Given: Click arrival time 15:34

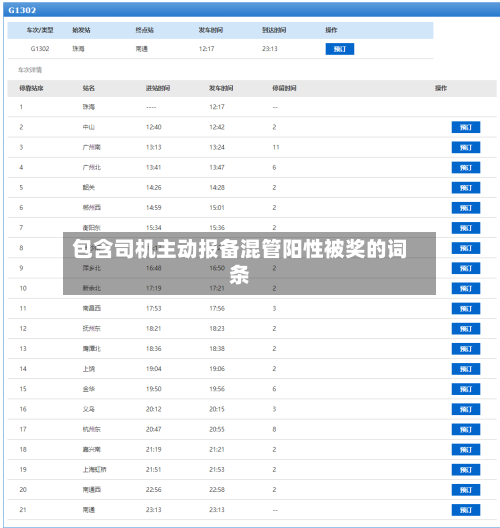Looking at the screenshot, I should [x=154, y=228].
